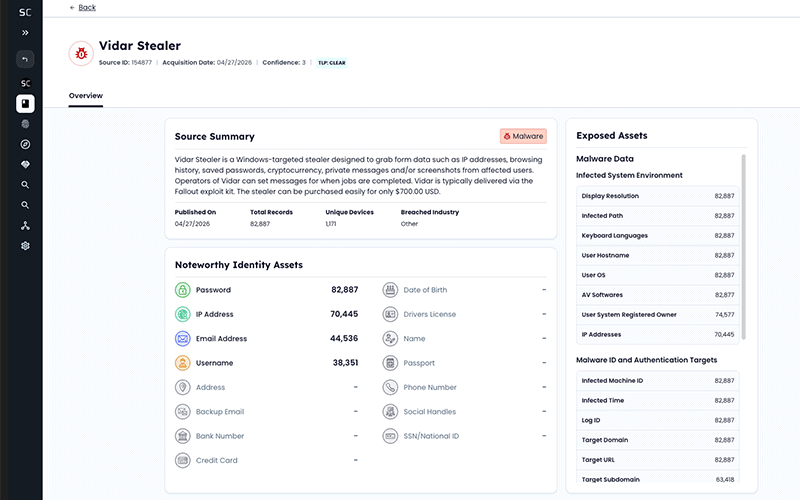Click the TLP:CLEAR badge
The height and width of the screenshot is (500, 800).
click(332, 63)
